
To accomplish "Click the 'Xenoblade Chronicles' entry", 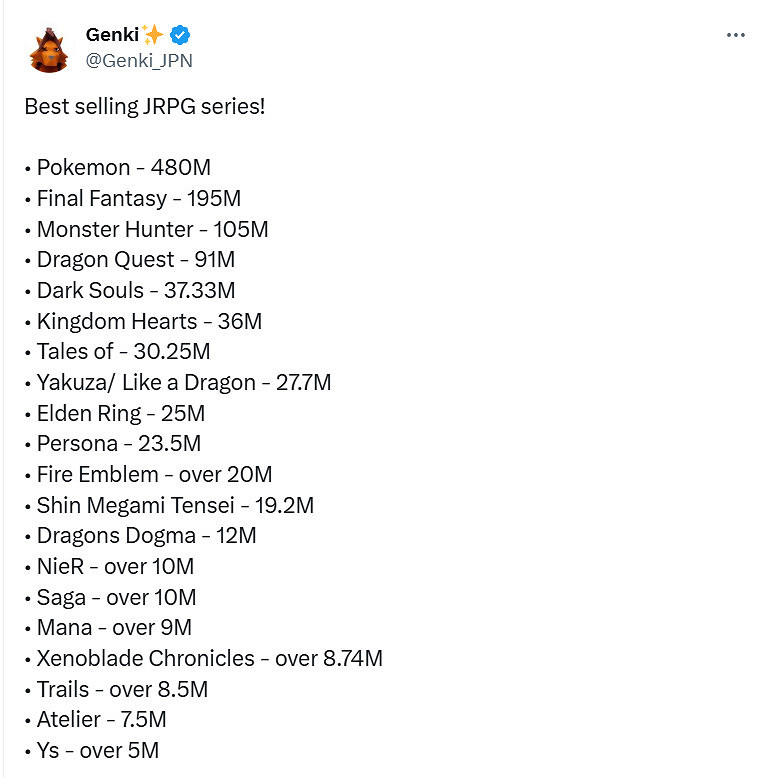I will tap(209, 658).
